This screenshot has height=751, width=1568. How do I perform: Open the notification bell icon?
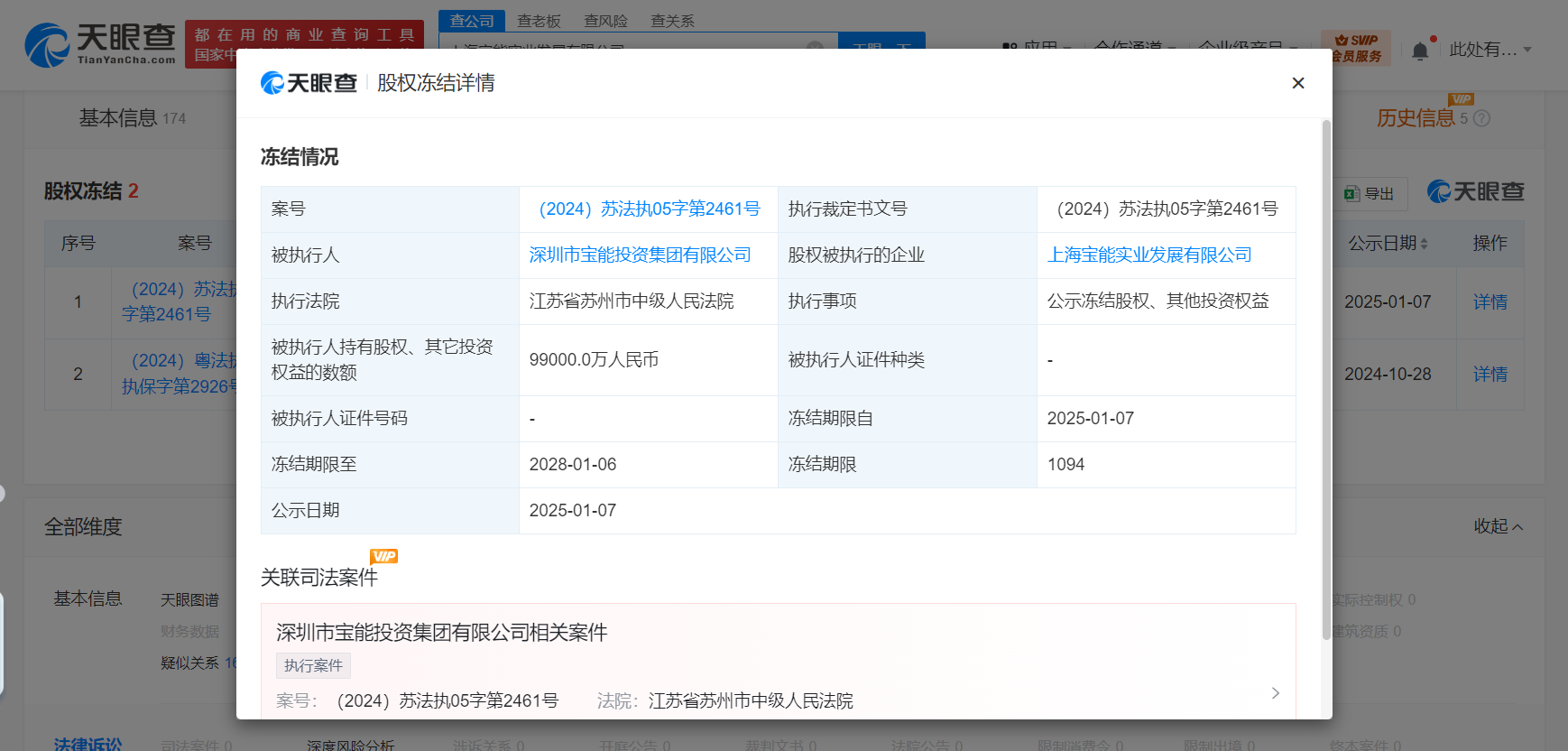[1420, 51]
